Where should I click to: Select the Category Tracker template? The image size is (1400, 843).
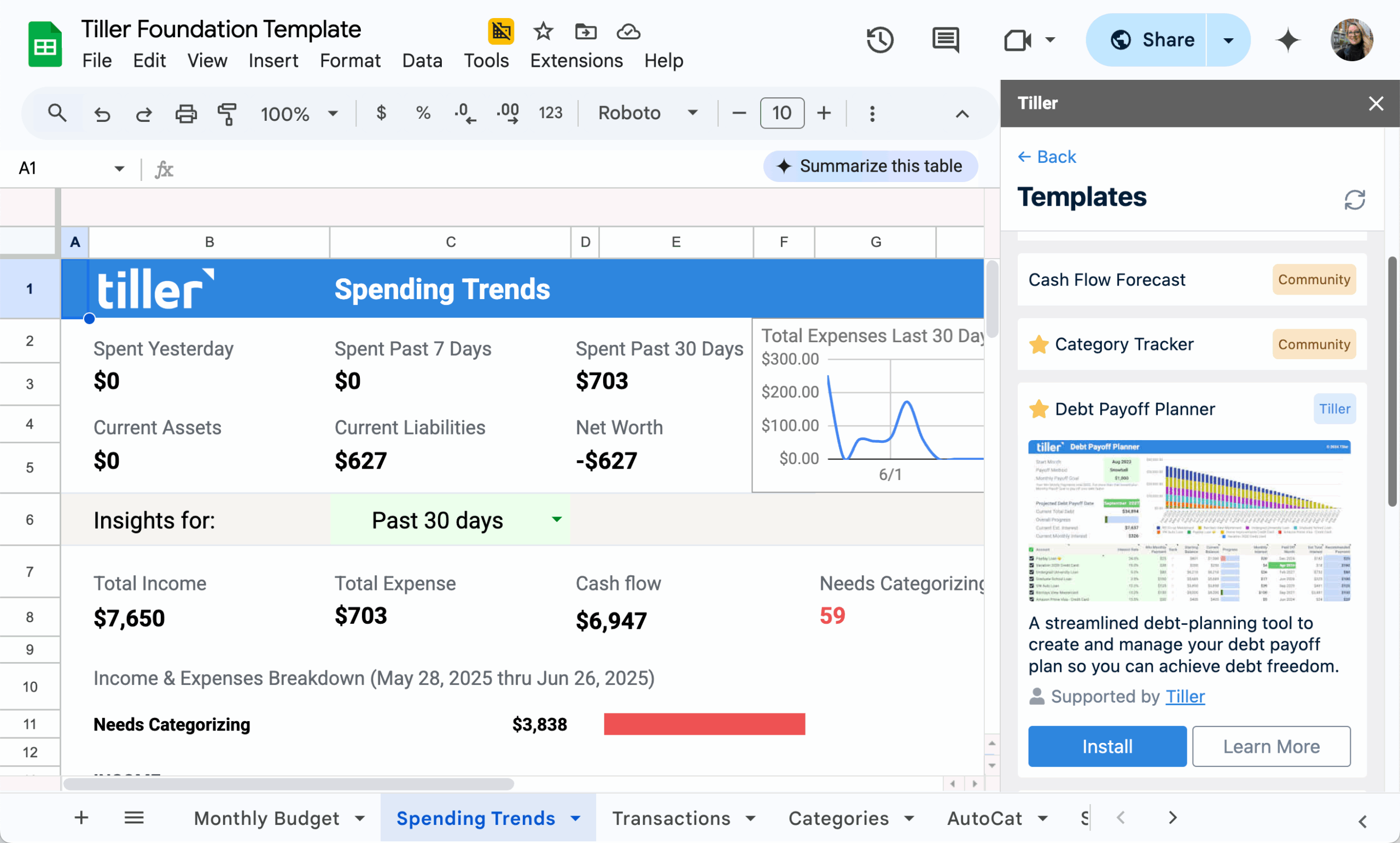[x=1192, y=344]
